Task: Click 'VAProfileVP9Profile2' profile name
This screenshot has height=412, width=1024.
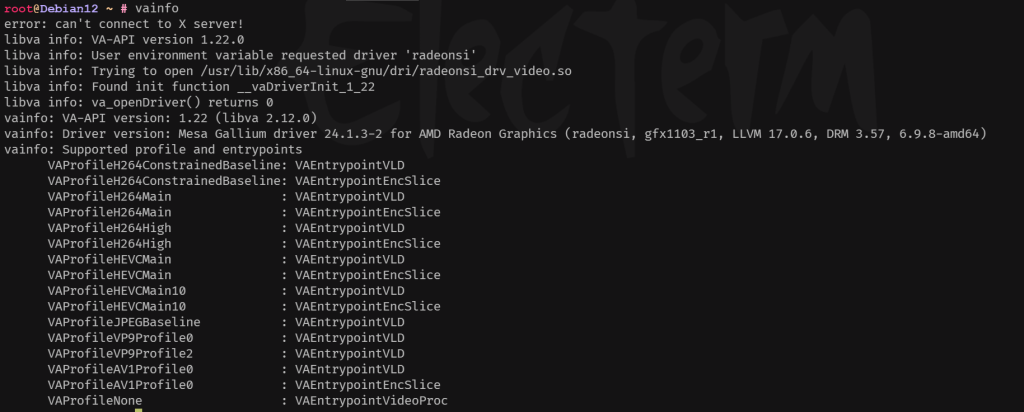Action: [x=119, y=353]
